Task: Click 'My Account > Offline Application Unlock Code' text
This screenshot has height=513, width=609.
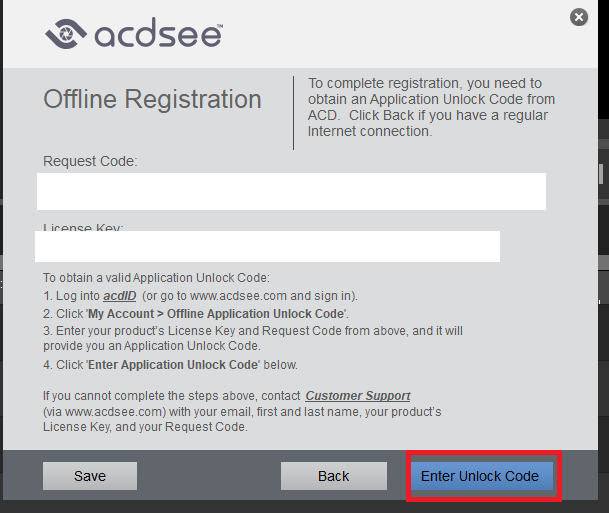Action: click(x=217, y=313)
